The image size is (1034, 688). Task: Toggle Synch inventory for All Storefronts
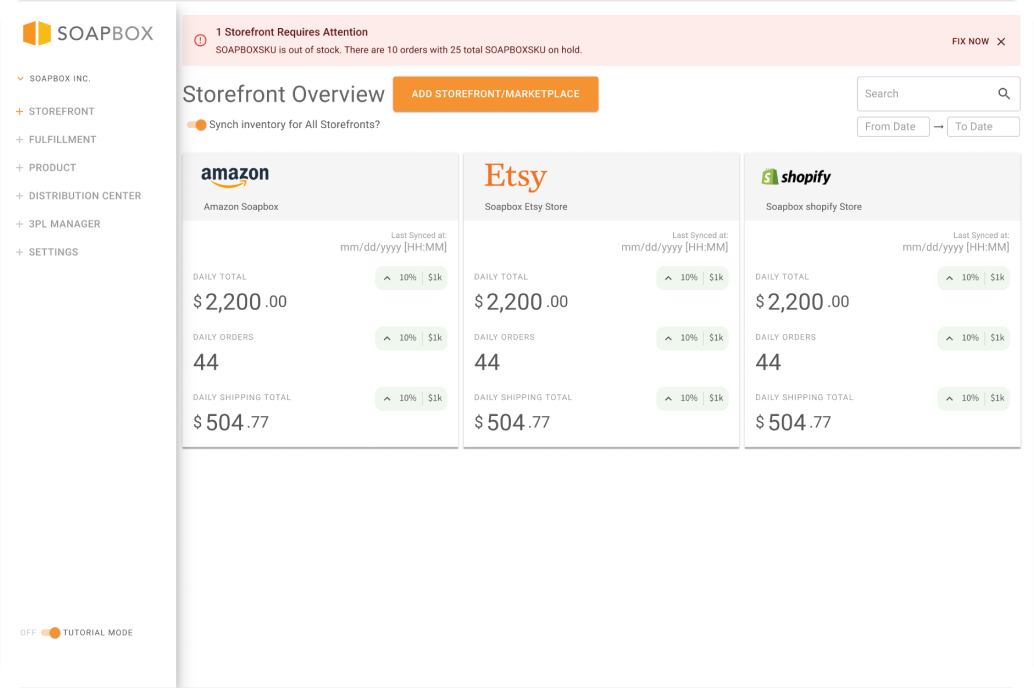click(x=197, y=125)
